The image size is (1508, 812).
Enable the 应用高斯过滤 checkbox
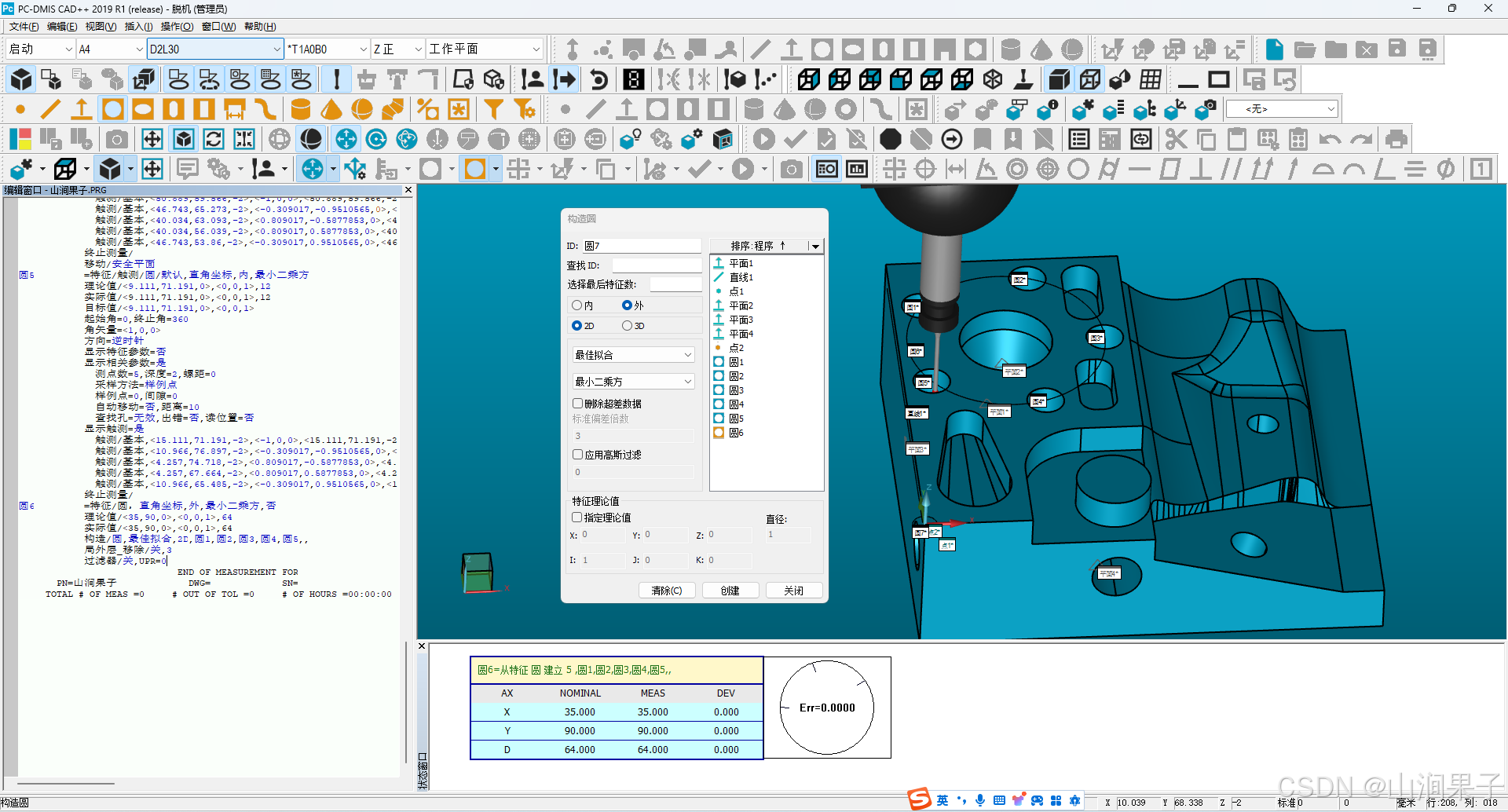point(577,455)
